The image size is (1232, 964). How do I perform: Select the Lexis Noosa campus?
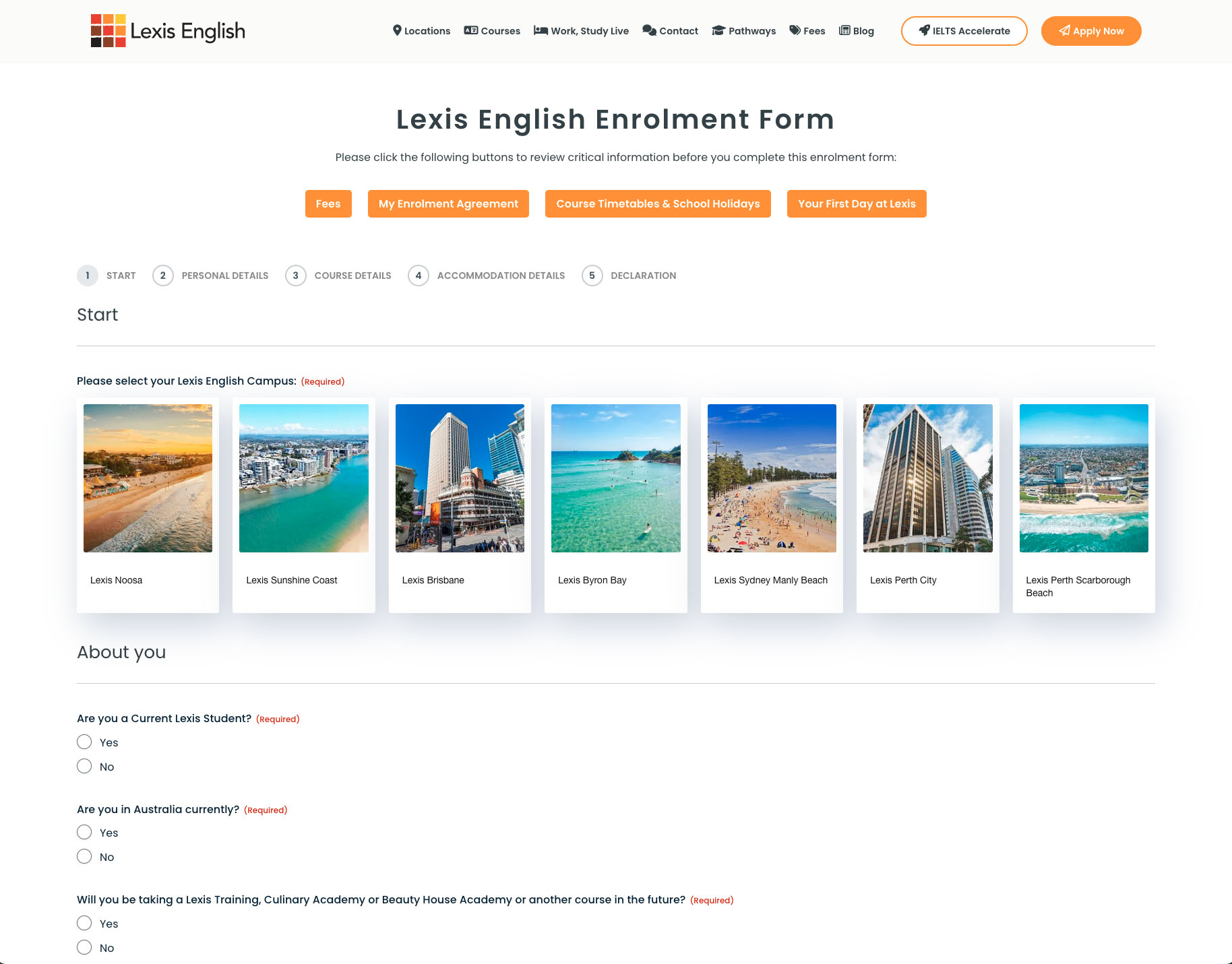pyautogui.click(x=148, y=505)
